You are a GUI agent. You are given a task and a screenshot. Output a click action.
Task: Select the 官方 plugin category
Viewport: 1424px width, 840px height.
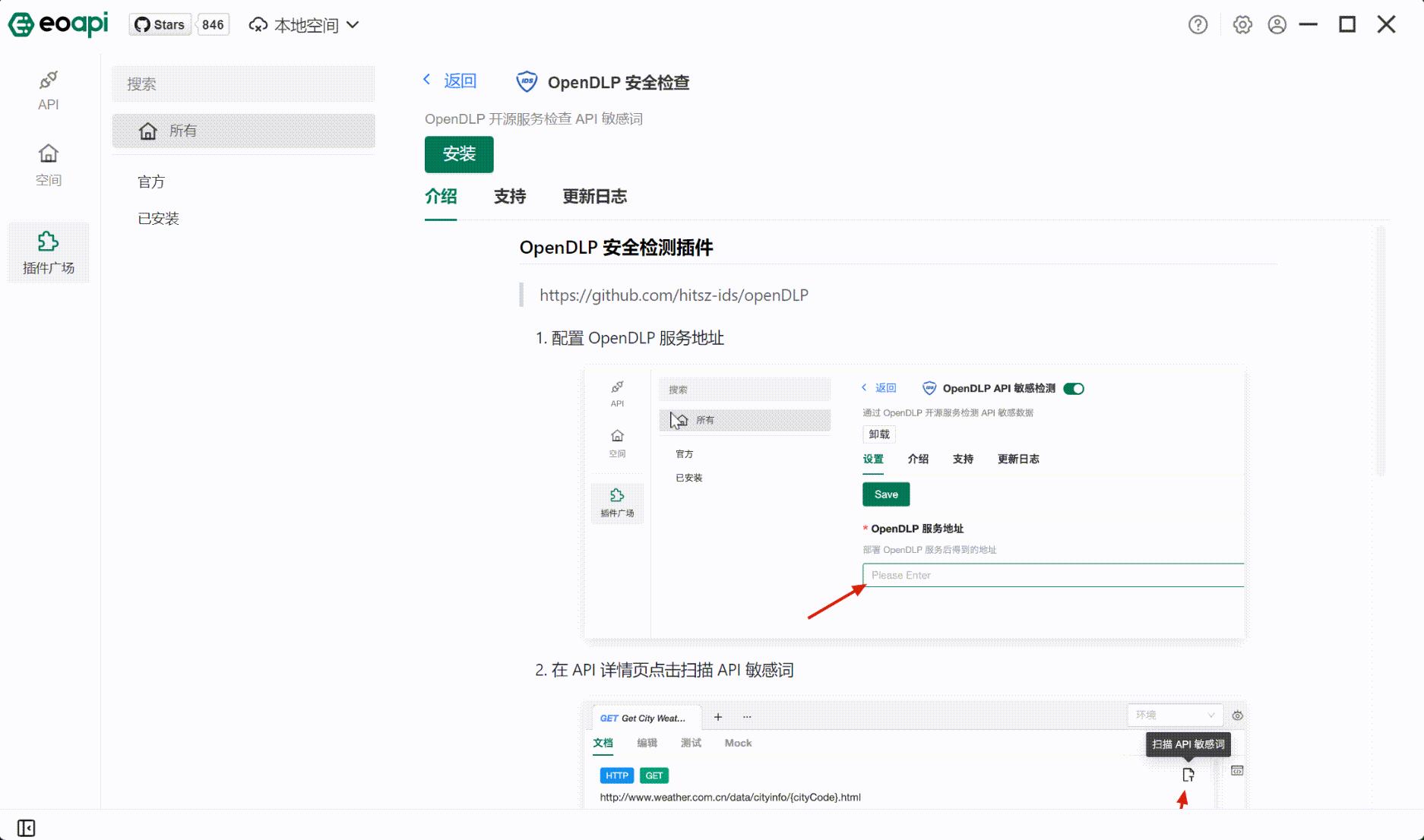click(x=152, y=182)
